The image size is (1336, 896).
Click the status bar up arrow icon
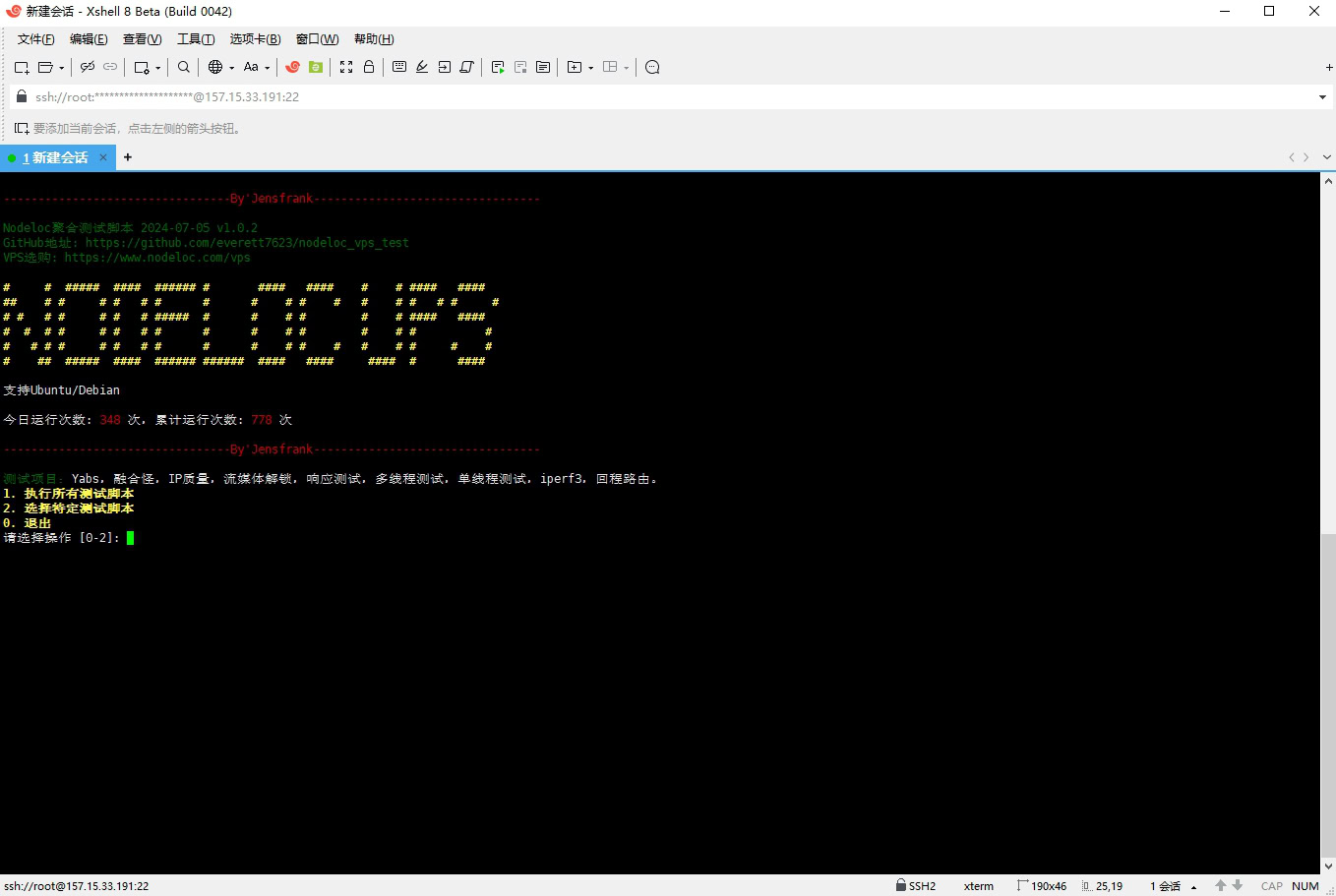(x=1221, y=886)
